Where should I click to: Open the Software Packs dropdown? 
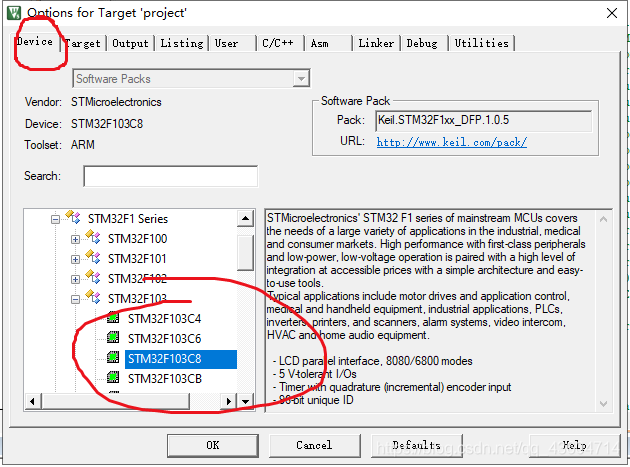point(301,79)
